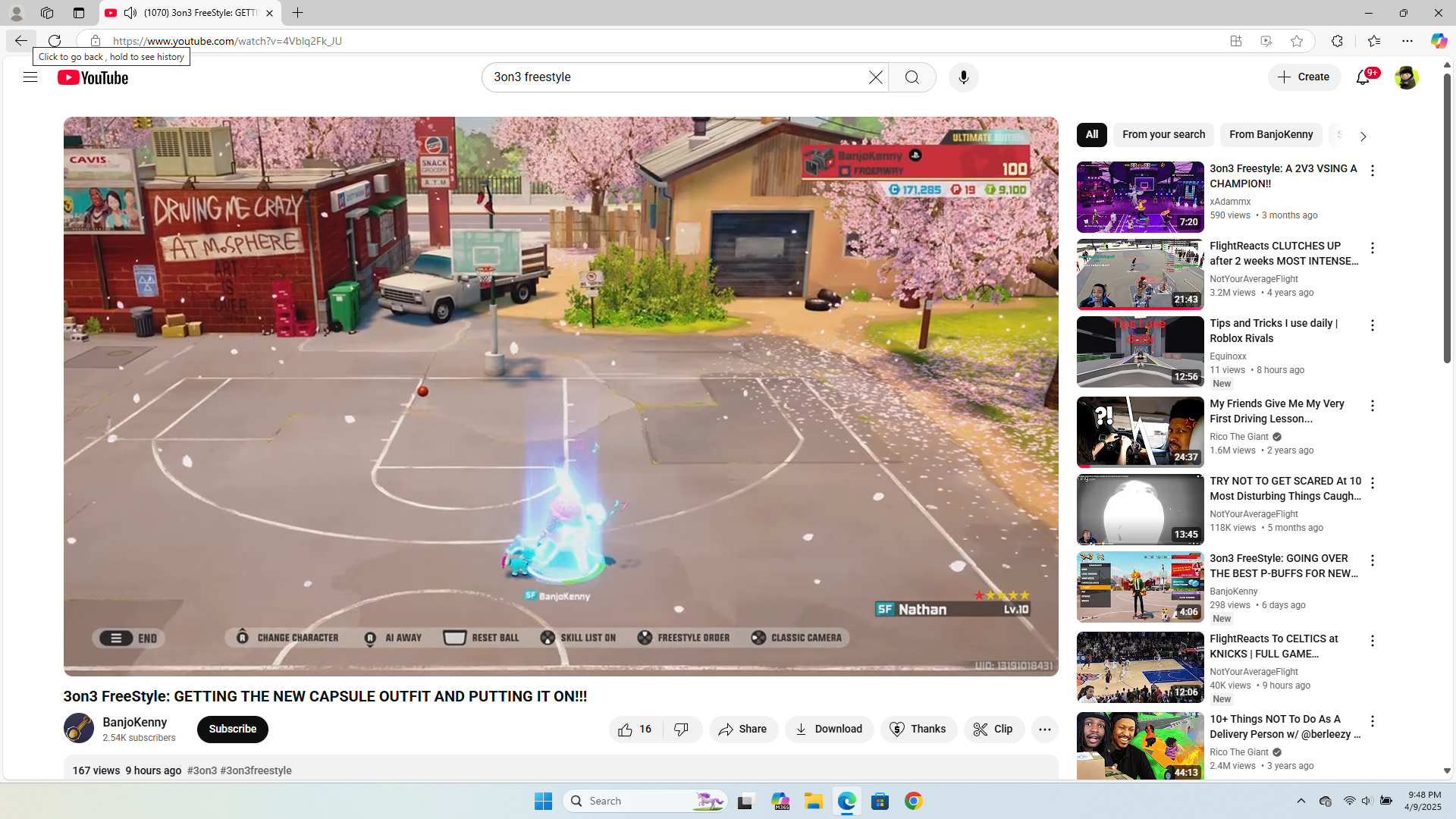Click the Thanks button
The image size is (1456, 819).
(918, 730)
